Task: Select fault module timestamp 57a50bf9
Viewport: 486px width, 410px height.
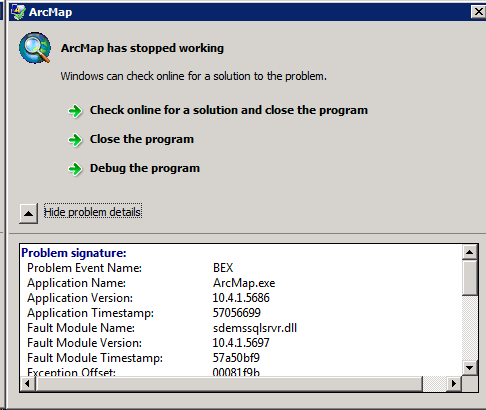Action: click(236, 358)
